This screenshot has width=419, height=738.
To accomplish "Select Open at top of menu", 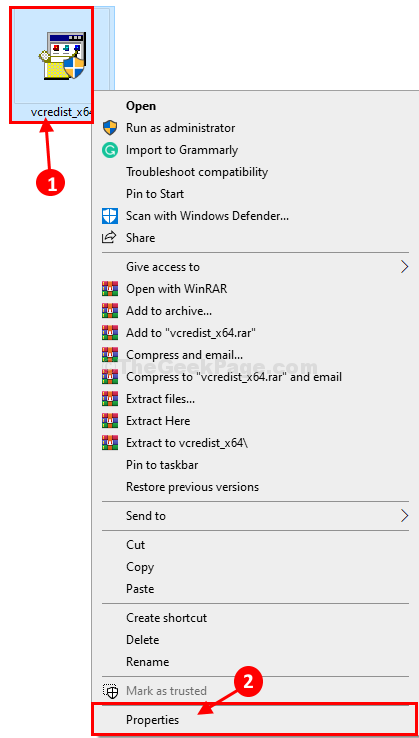I will (141, 106).
